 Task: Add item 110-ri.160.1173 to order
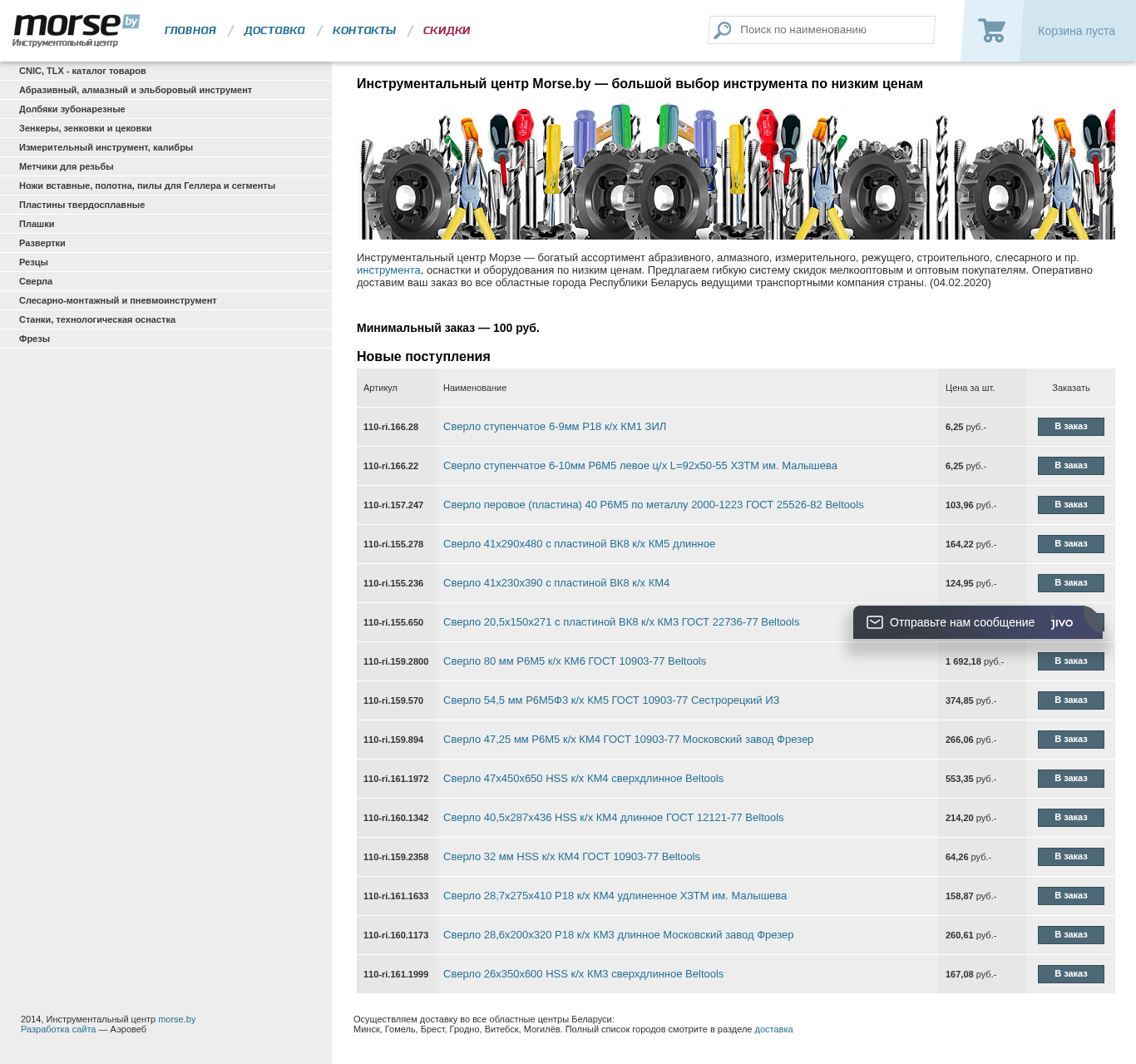1071,935
